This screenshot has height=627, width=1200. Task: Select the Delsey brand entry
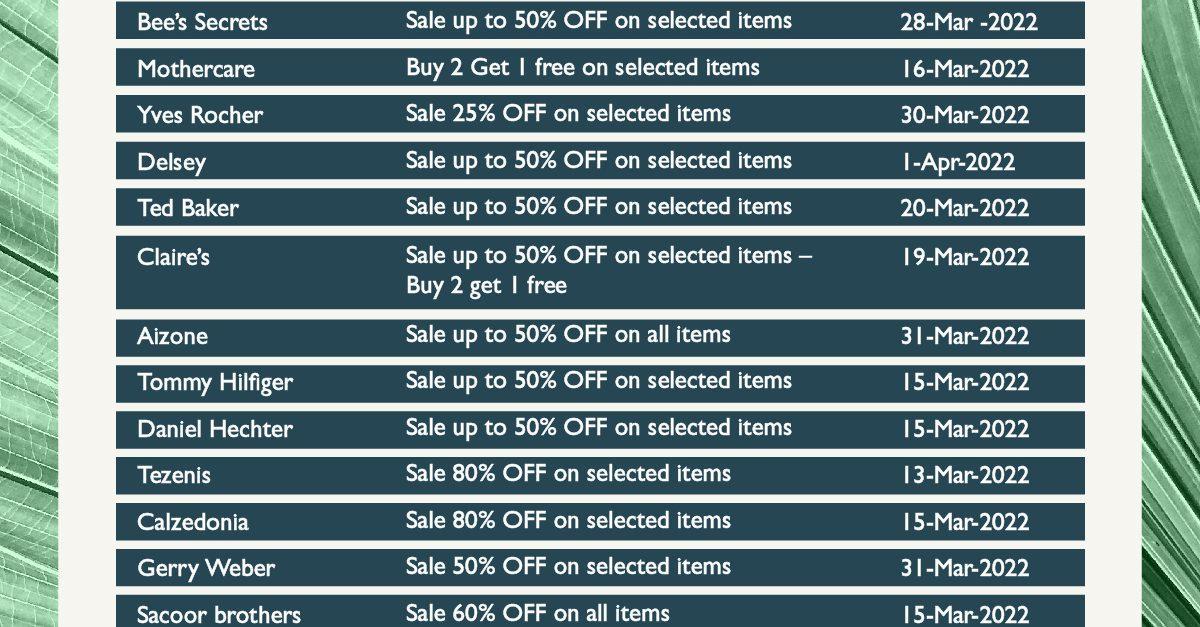pos(171,162)
